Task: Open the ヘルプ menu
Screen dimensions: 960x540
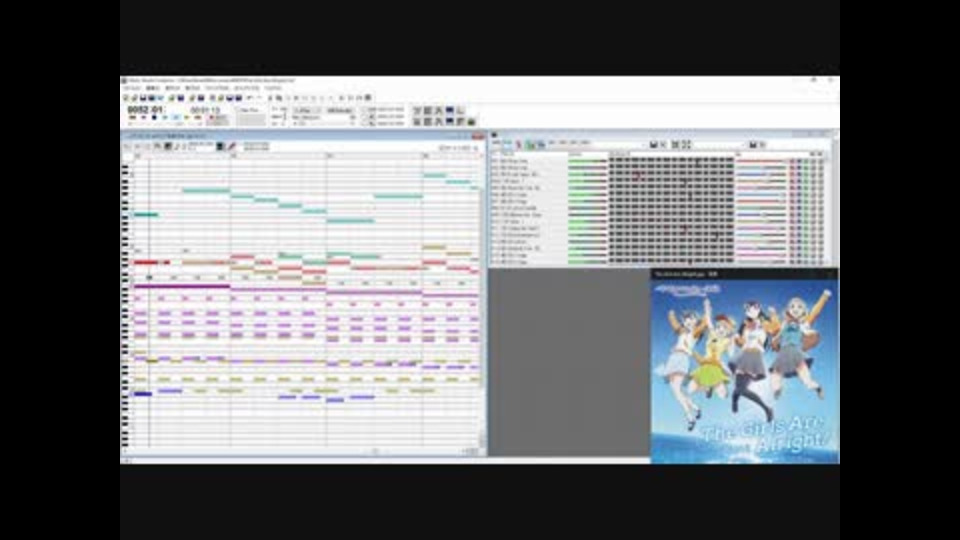Action: [272, 88]
